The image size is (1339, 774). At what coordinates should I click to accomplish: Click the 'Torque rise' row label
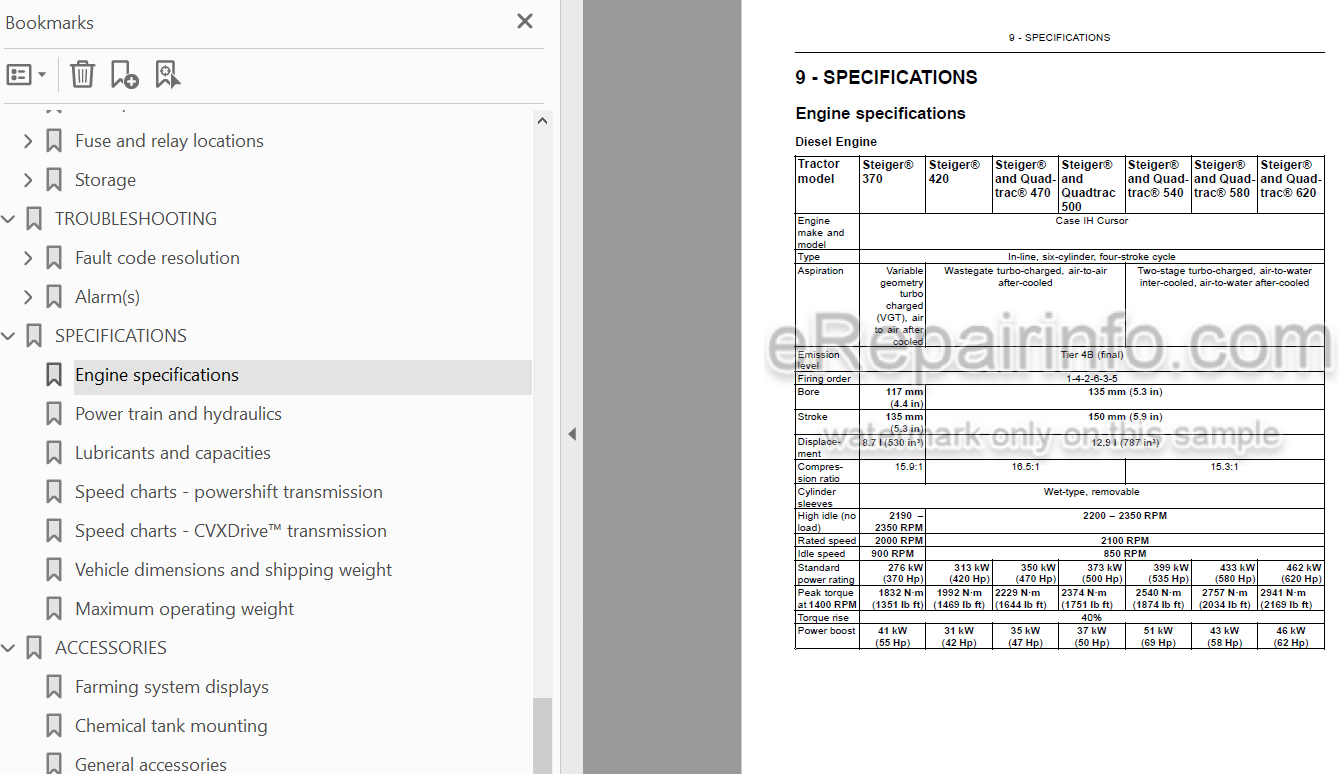825,618
